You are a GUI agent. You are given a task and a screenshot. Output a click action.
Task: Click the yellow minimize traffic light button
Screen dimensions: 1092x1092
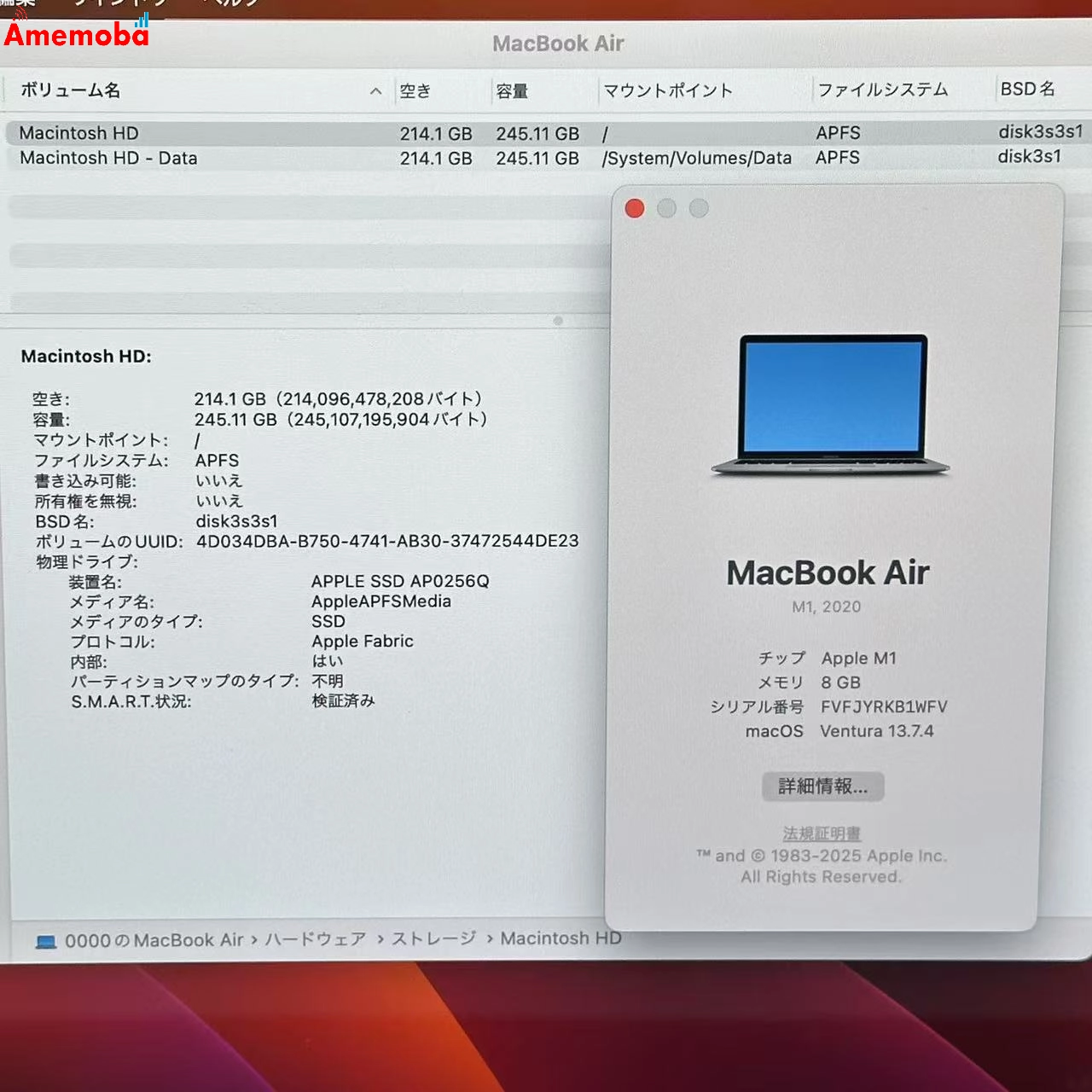[666, 208]
